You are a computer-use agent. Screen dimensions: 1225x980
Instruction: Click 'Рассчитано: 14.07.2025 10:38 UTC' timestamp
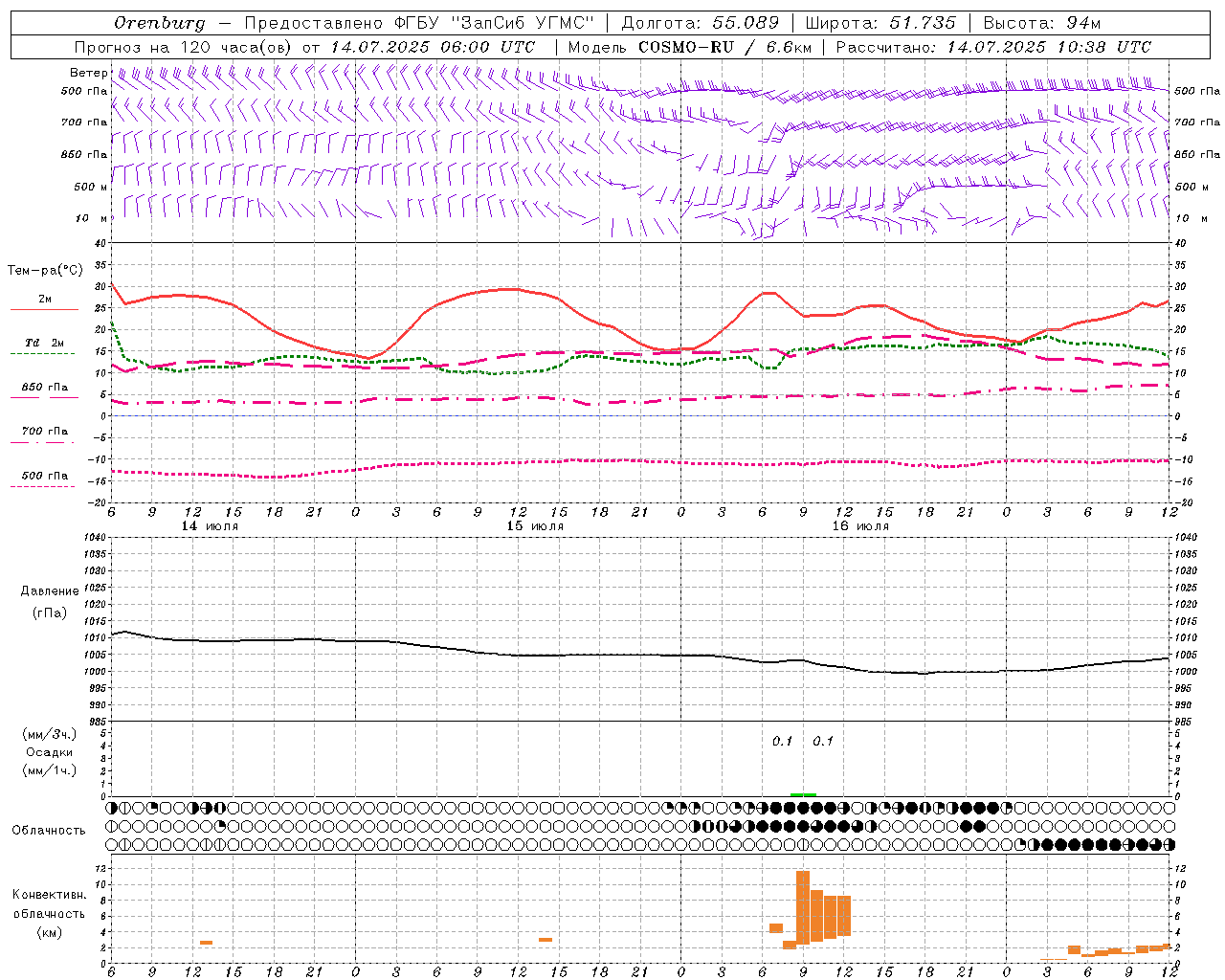click(x=993, y=47)
